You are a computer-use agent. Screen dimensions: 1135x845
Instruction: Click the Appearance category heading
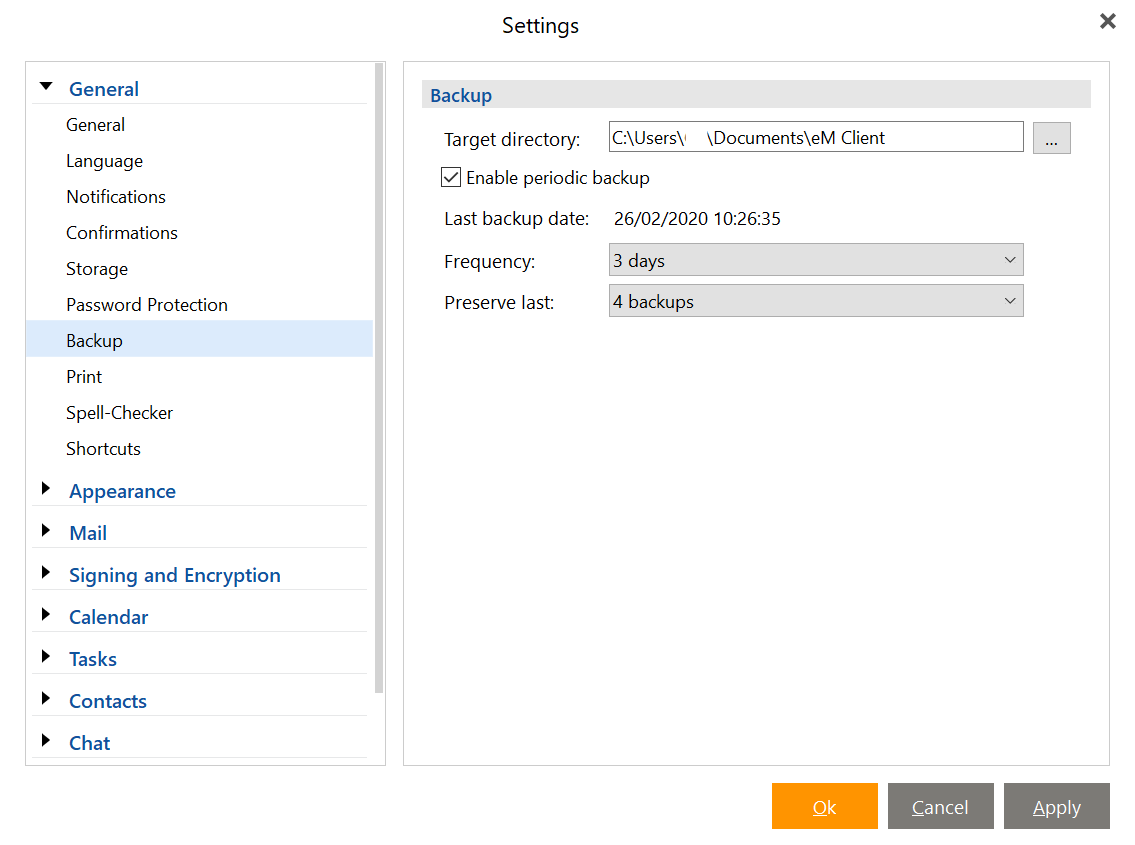[122, 492]
